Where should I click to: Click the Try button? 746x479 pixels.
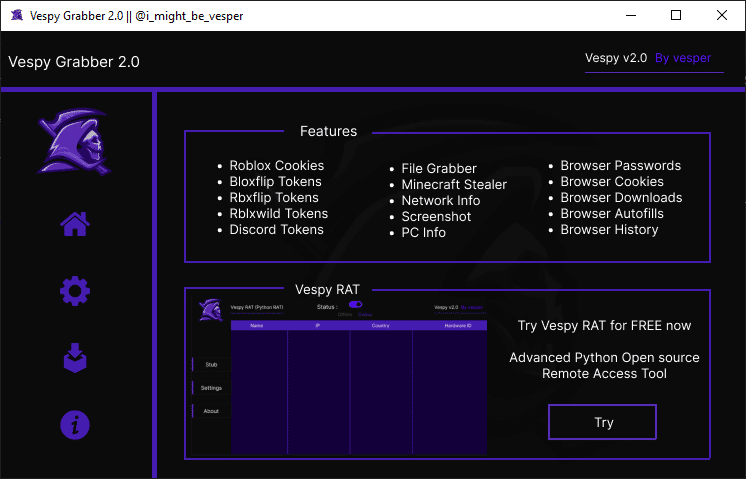[x=602, y=422]
